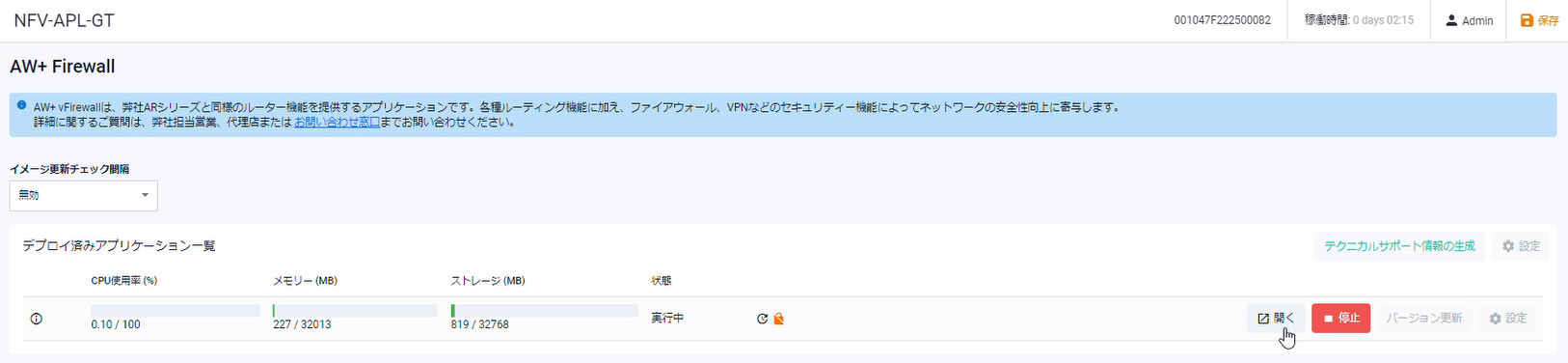1568x363 pixels.
Task: Click the circular refresh icon next to 実行中
Action: [762, 319]
